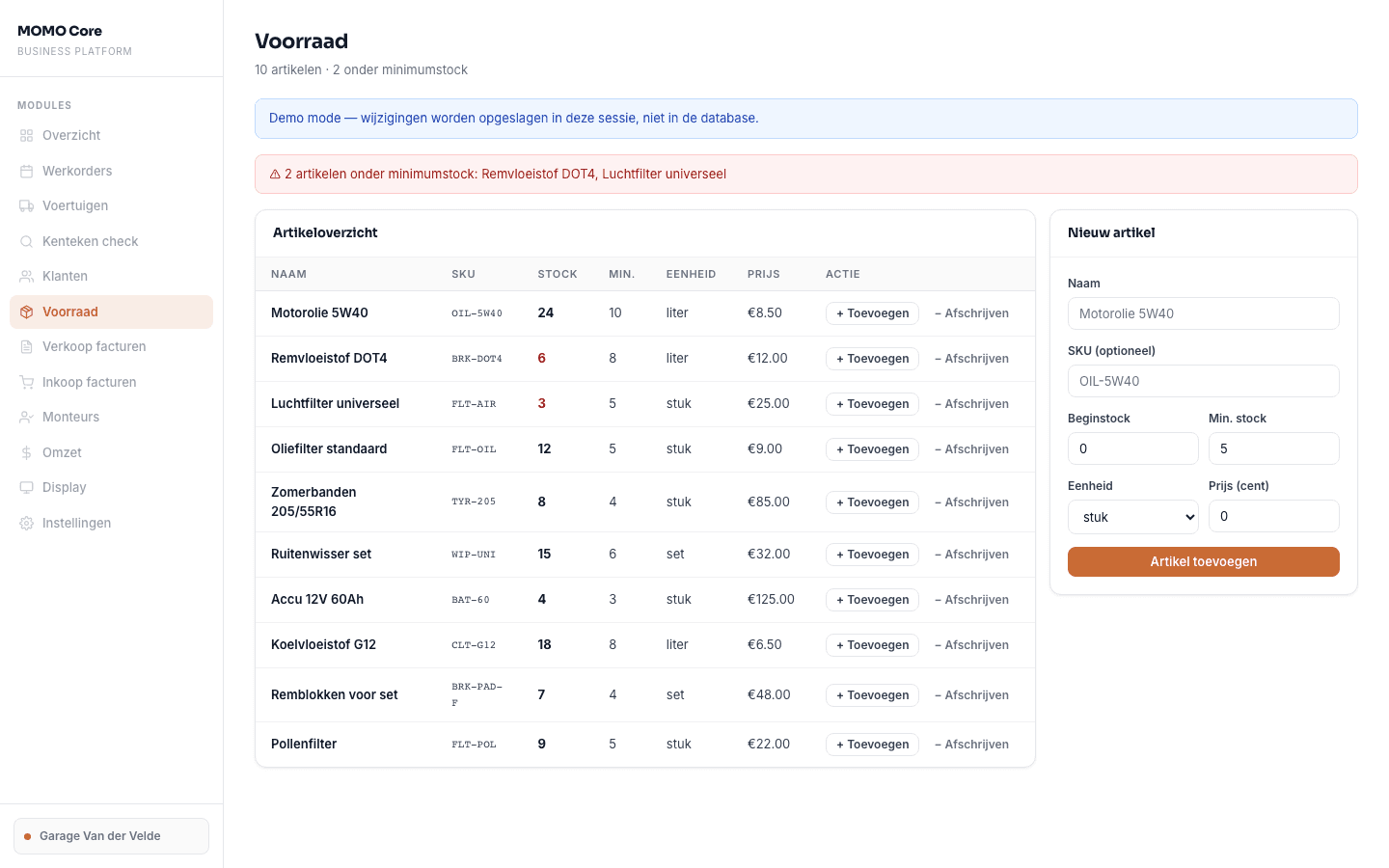Click Toevoegen for Accu 12V 60Ah

pos(872,600)
